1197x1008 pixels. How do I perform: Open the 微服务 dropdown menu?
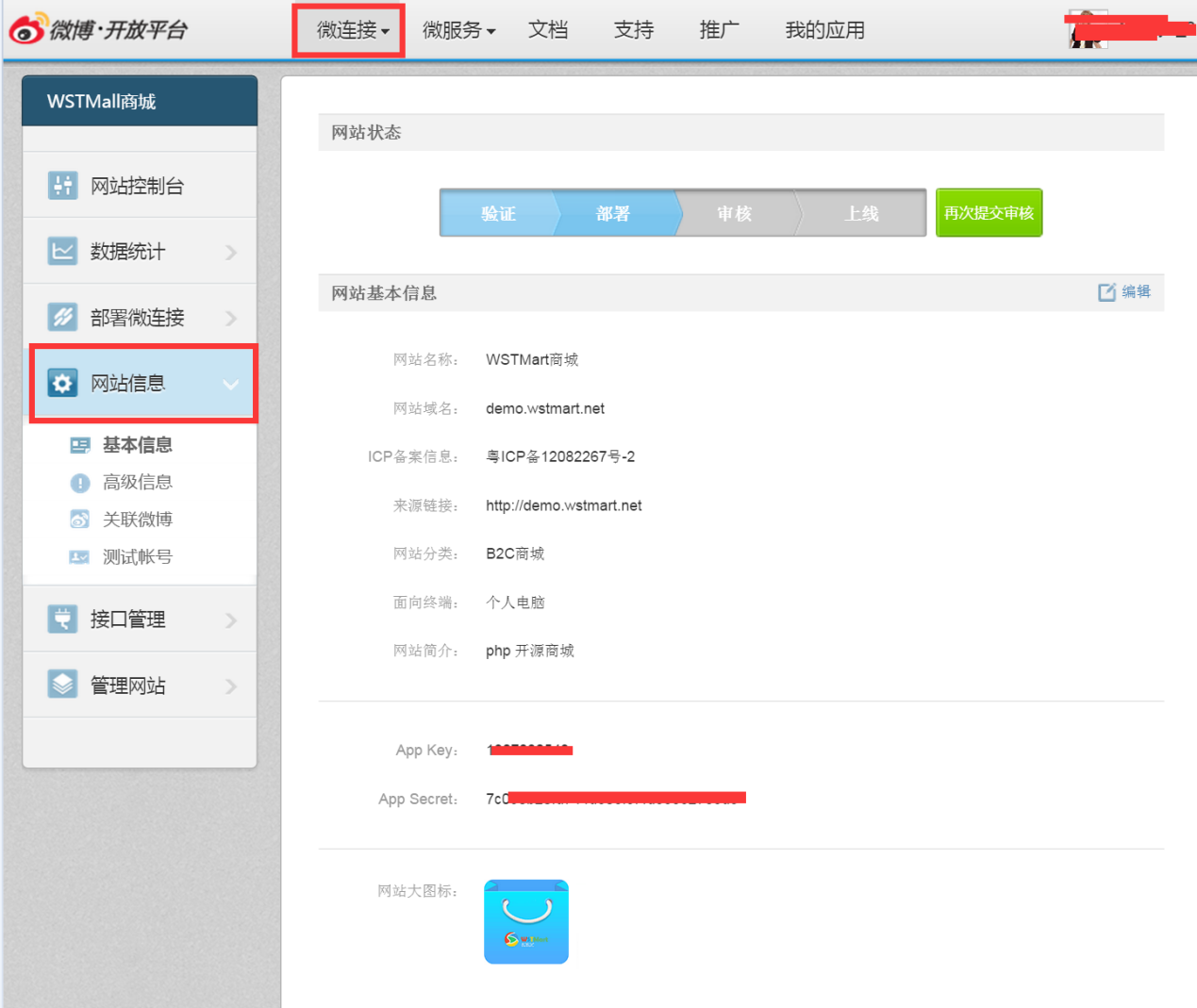pos(458,30)
